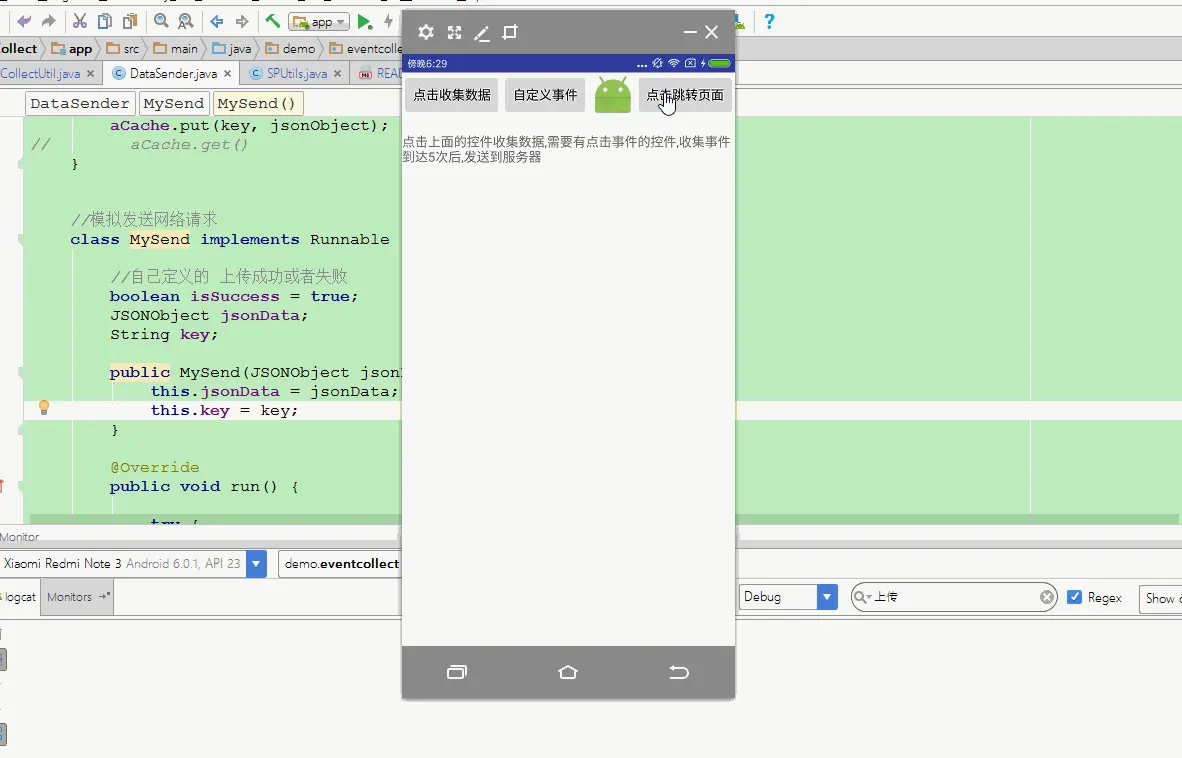The image size is (1182, 758).
Task: Click the demo breadcrumb package
Action: click(290, 49)
